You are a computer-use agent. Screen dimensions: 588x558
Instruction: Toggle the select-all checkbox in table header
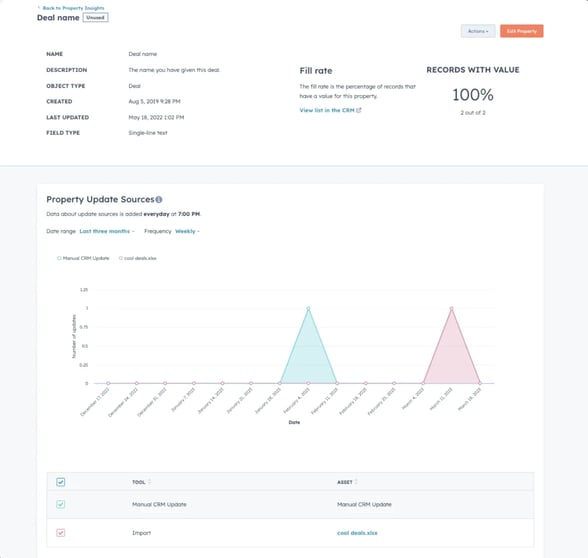60,482
